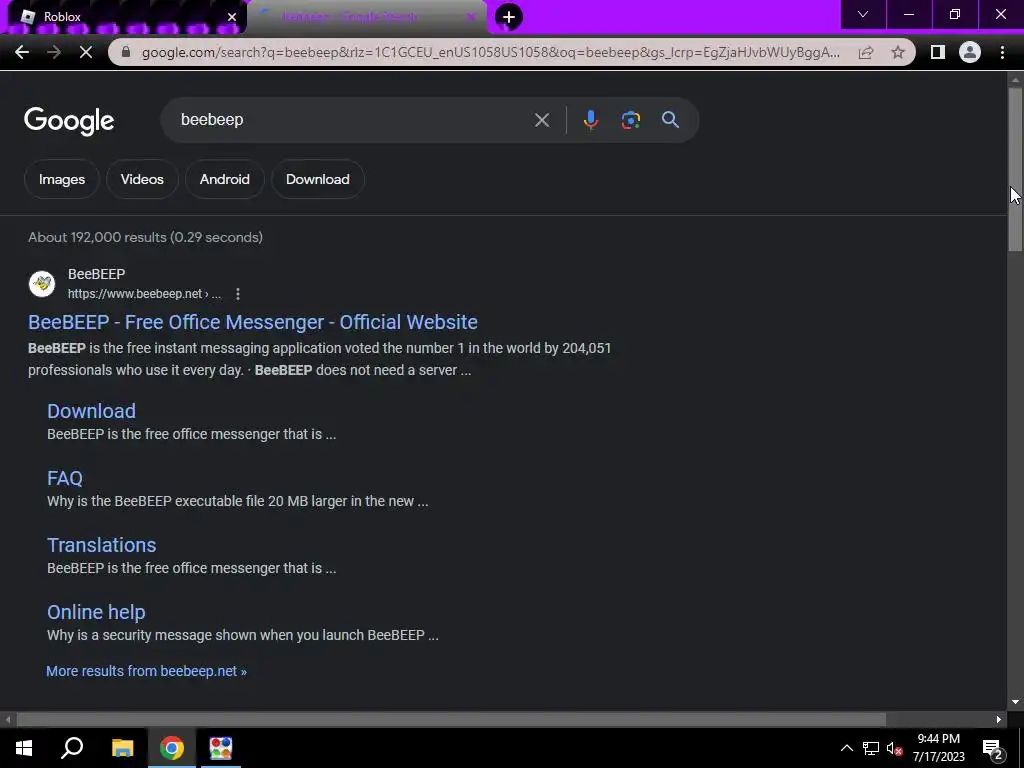Screen dimensions: 1024x768
Task: Select the beebeep Google Search tab
Action: [366, 17]
